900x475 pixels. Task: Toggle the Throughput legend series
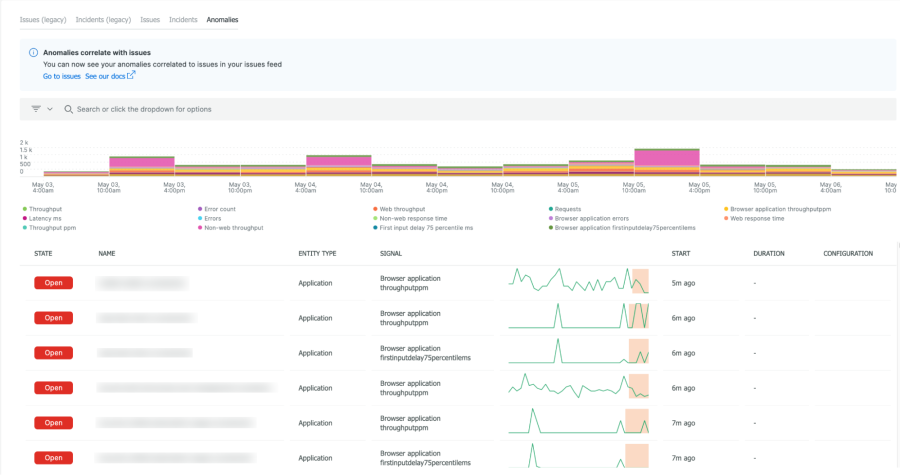tap(45, 208)
